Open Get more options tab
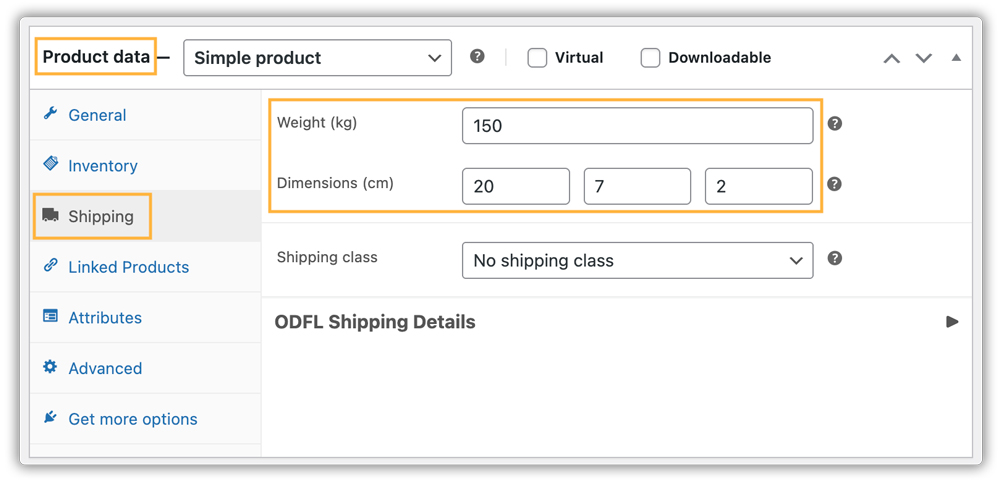The width and height of the screenshot is (1000, 480). pos(145,419)
